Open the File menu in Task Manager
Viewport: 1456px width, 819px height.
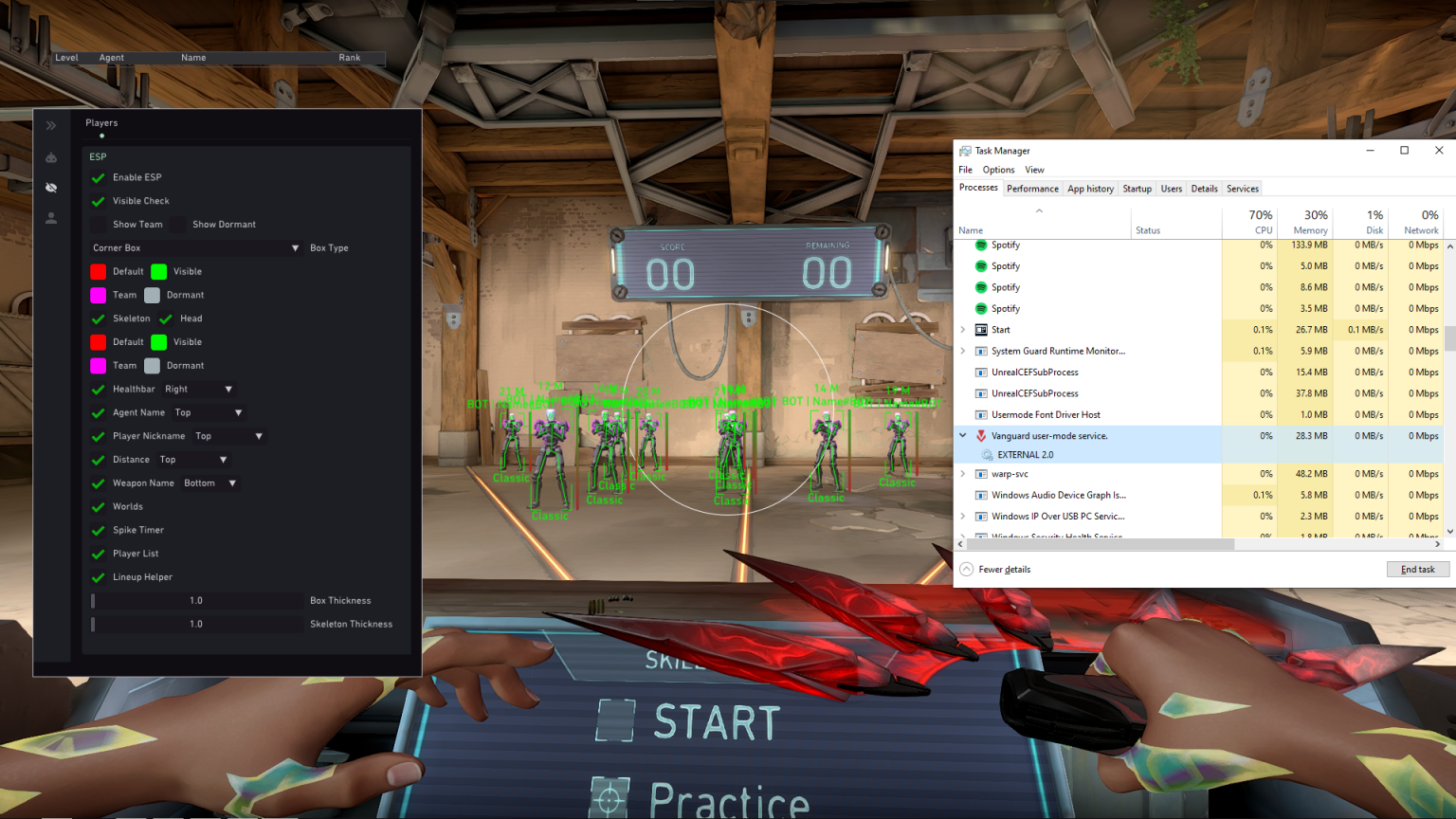click(965, 170)
